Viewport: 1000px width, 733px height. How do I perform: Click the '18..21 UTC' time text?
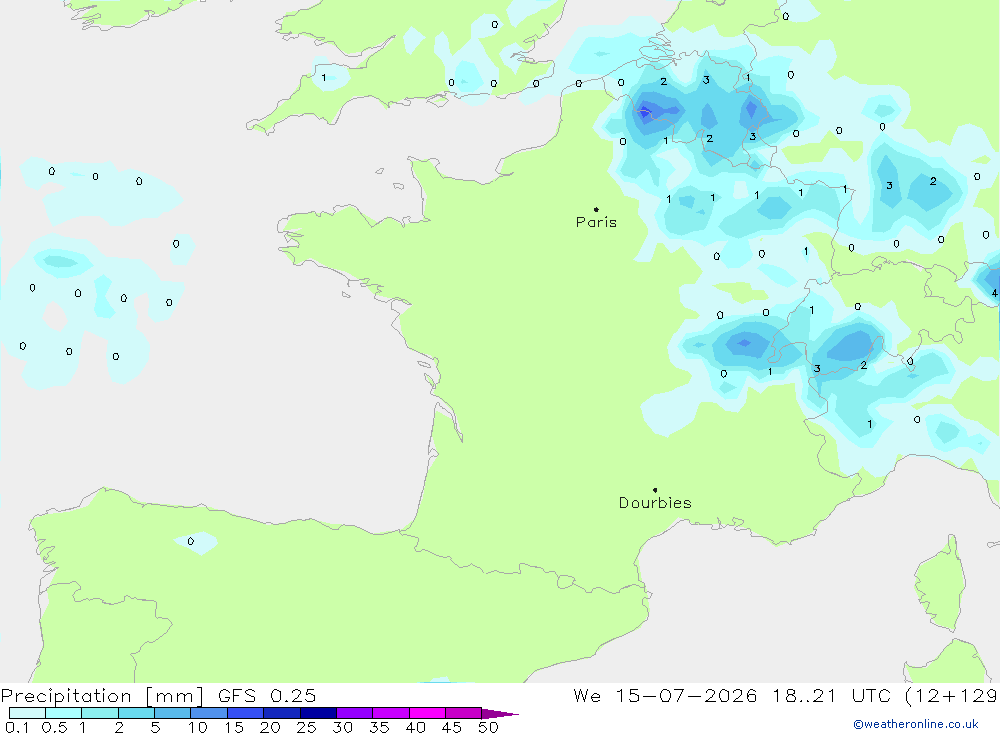pos(831,696)
